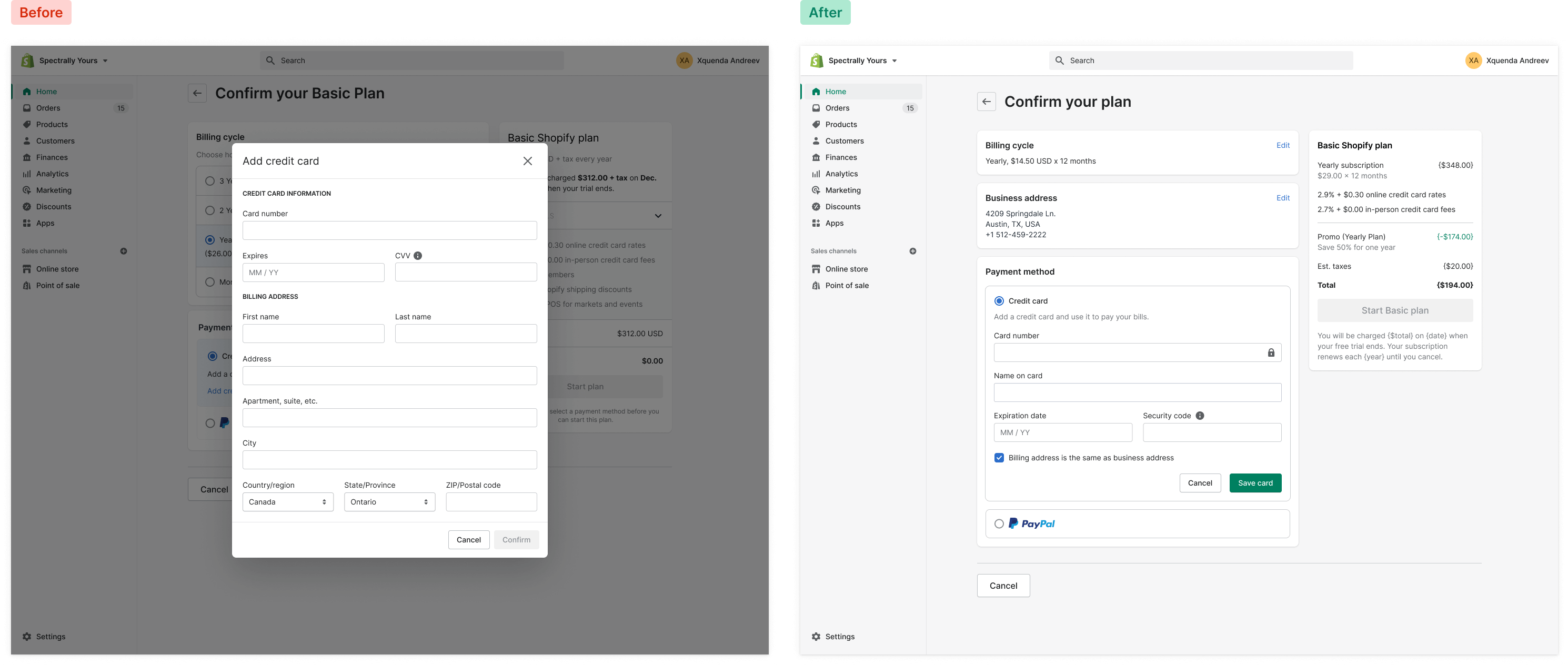Close the Add credit card dialog
Image resolution: width=1568 pixels, height=665 pixels.
tap(527, 160)
